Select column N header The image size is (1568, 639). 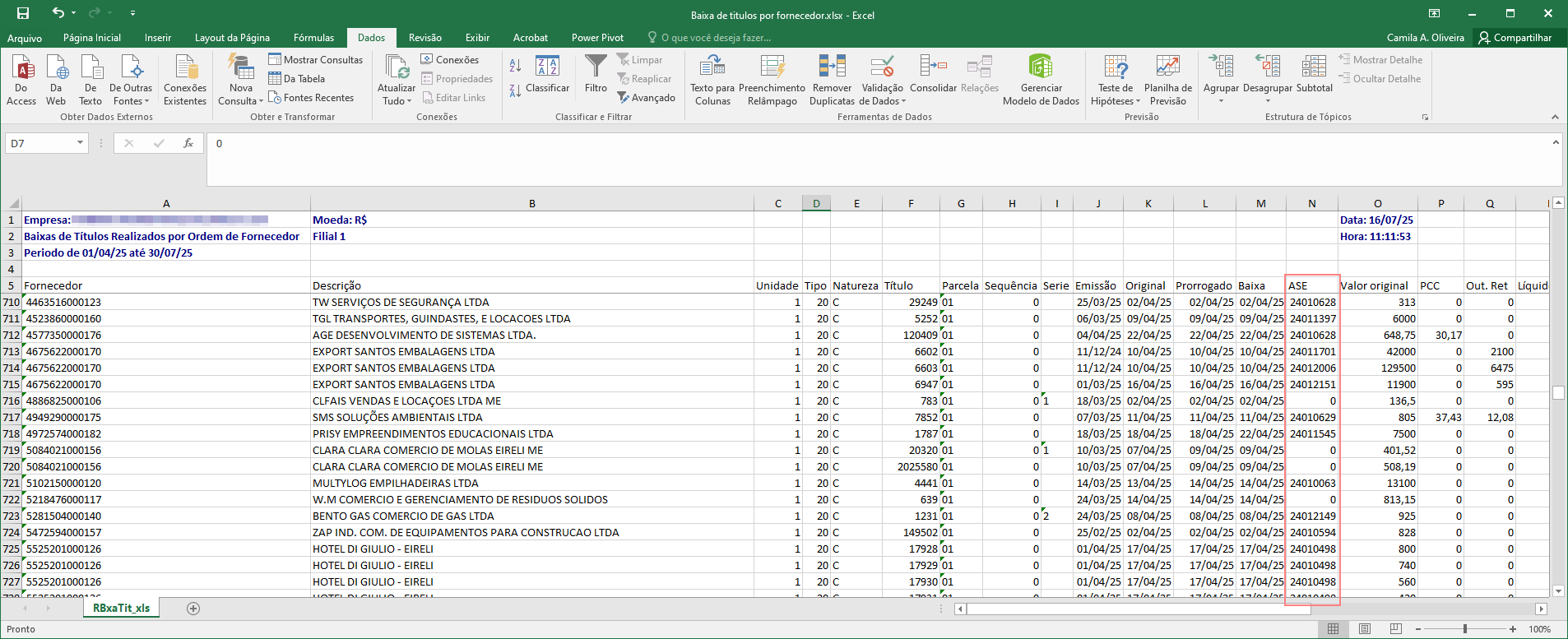[x=1312, y=203]
